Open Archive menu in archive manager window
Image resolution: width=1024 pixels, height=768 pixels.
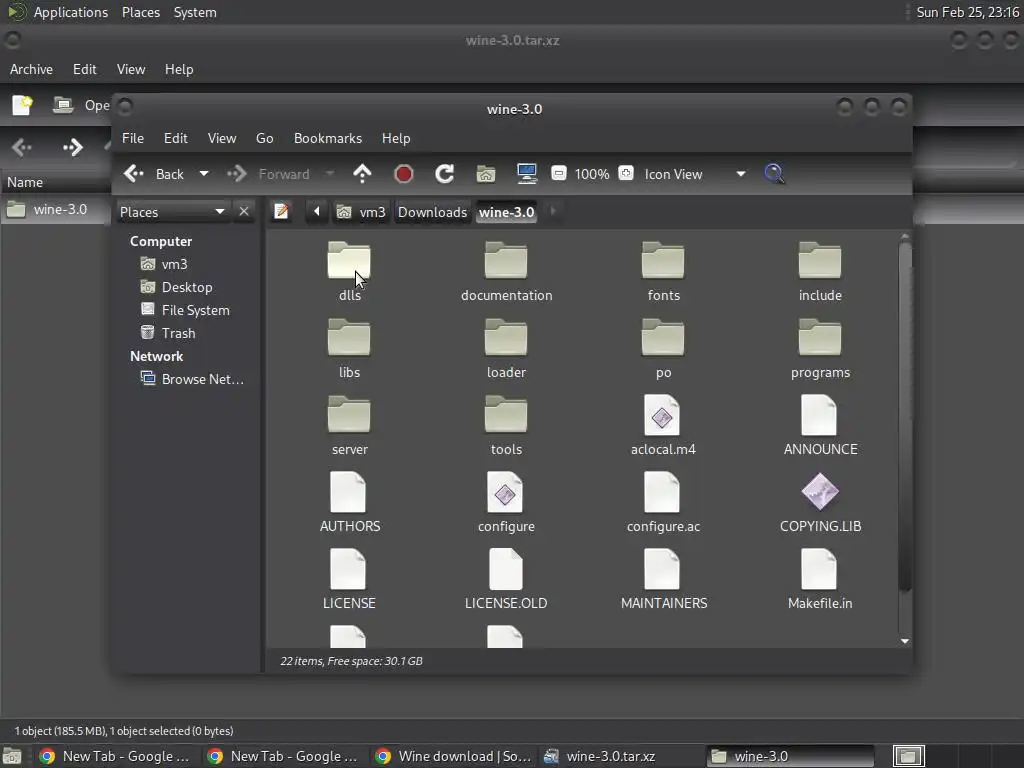coord(31,69)
